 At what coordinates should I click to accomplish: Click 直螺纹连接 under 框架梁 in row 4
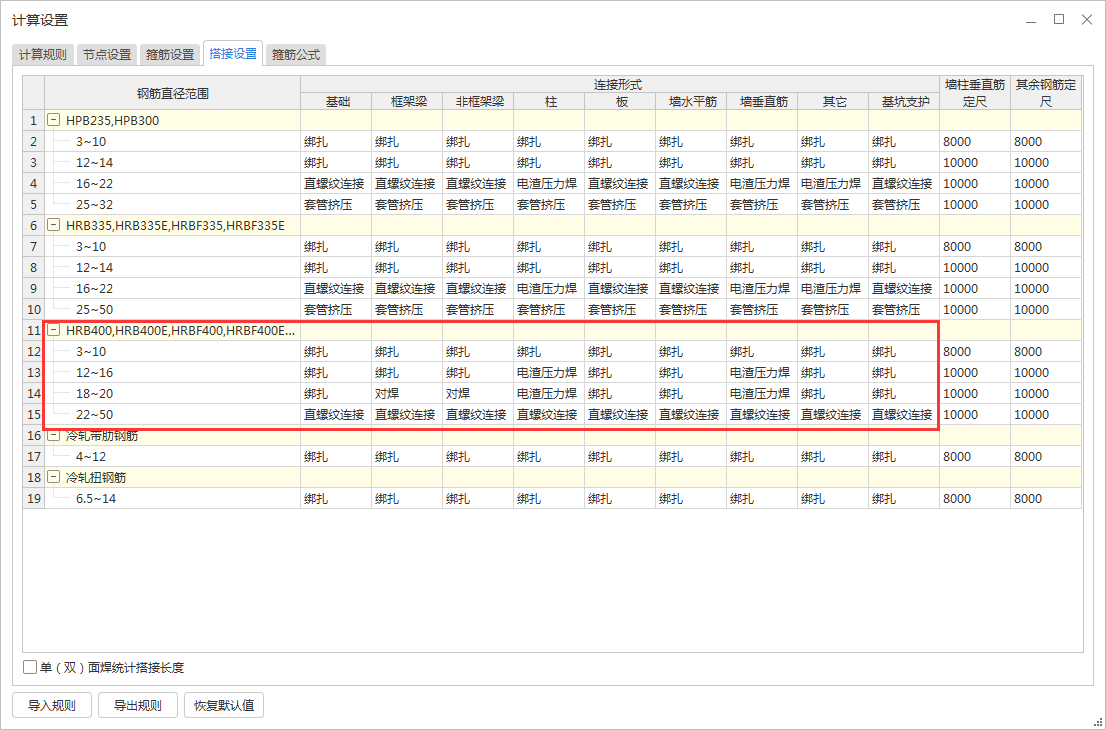(408, 183)
